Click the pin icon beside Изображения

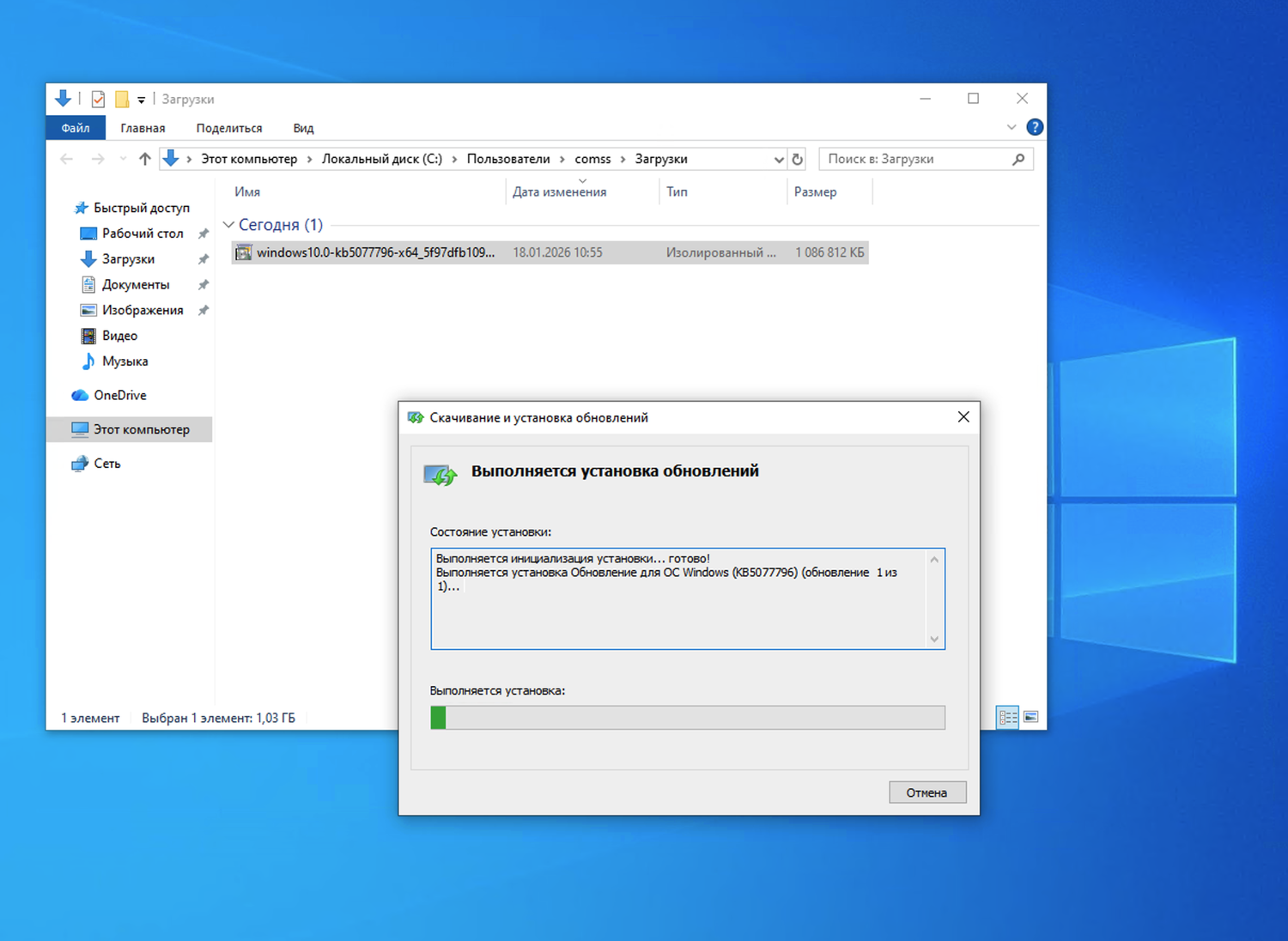click(203, 311)
